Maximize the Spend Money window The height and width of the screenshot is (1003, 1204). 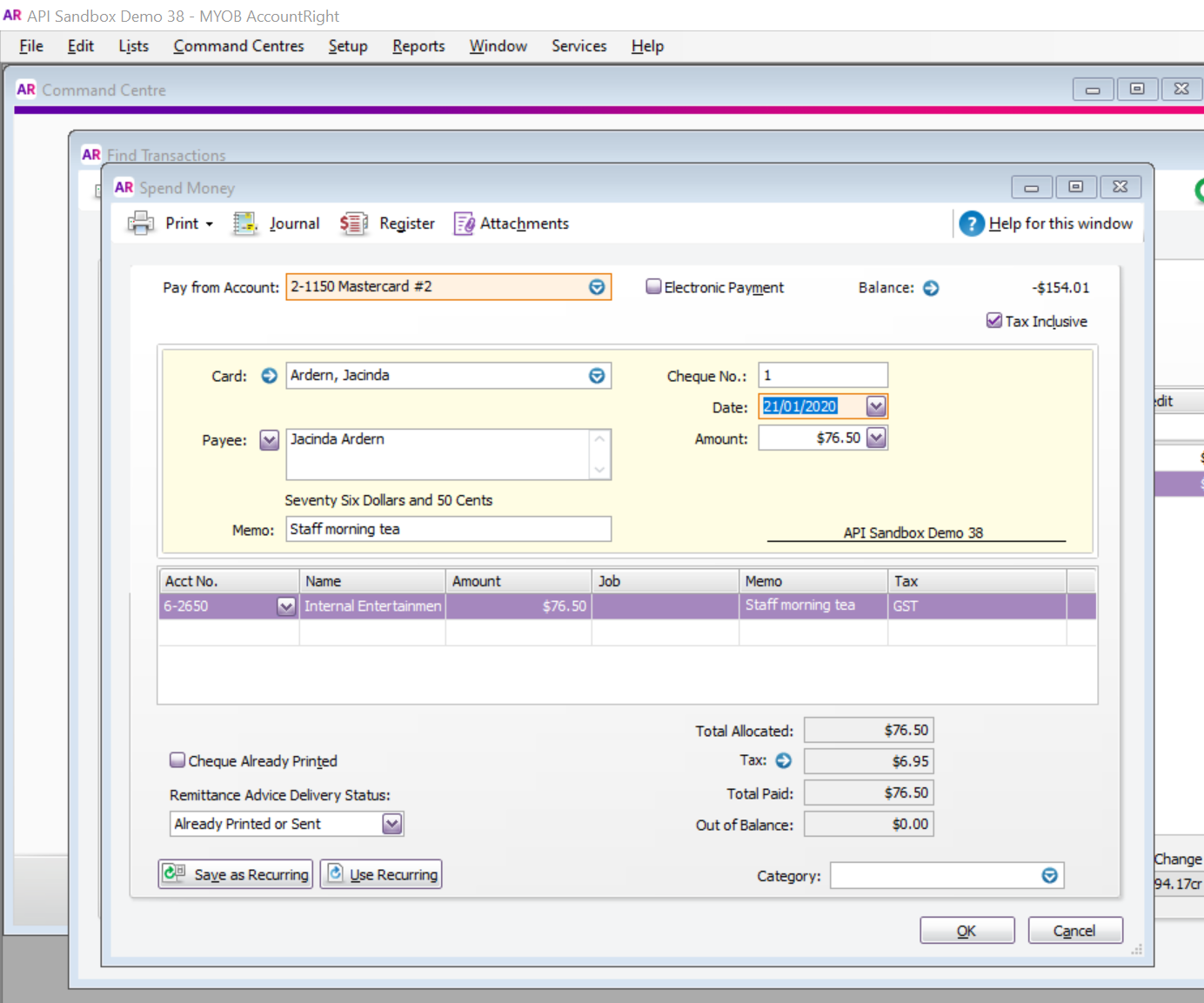click(1076, 187)
